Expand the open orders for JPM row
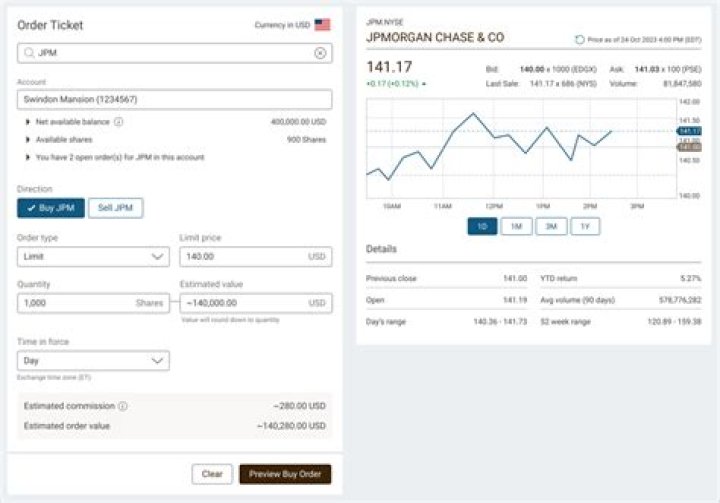Screen dimensions: 720x503 (x=26, y=157)
